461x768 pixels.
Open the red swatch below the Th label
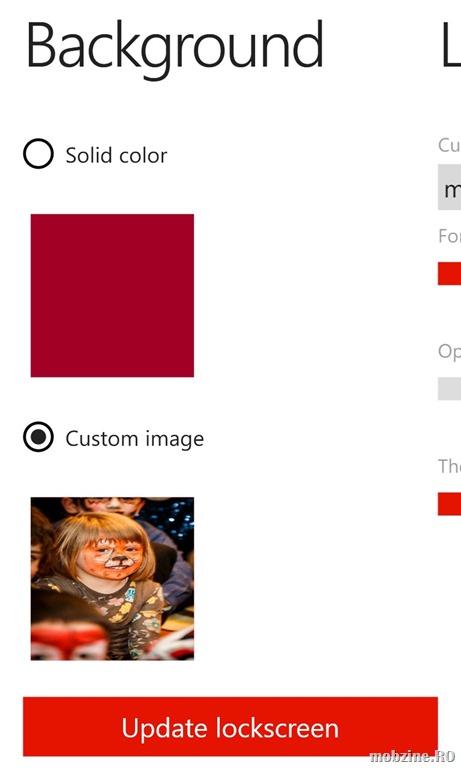(x=449, y=504)
